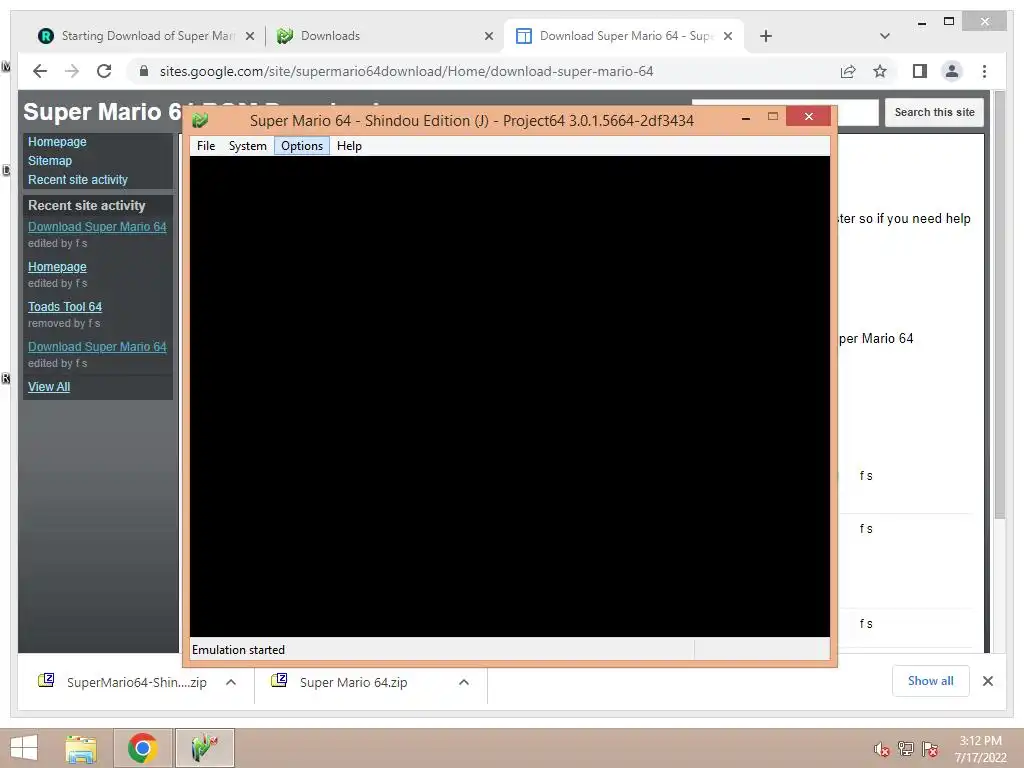This screenshot has height=768, width=1024.
Task: Open the Options menu in Project64
Action: tap(302, 146)
